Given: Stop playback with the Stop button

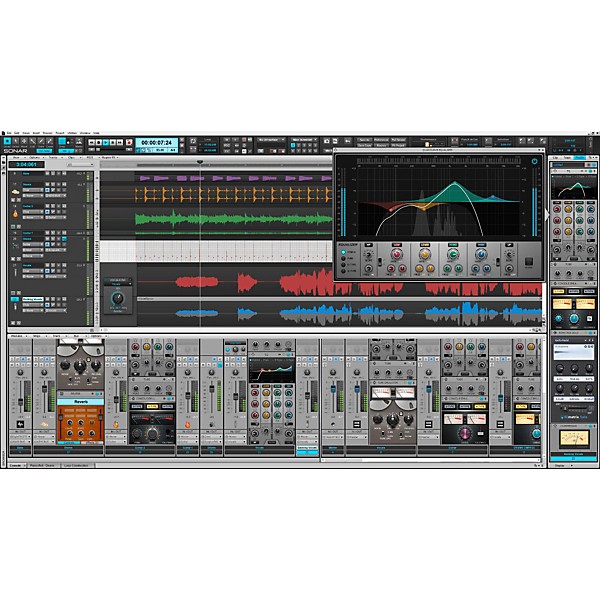Looking at the screenshot, I should 99,142.
